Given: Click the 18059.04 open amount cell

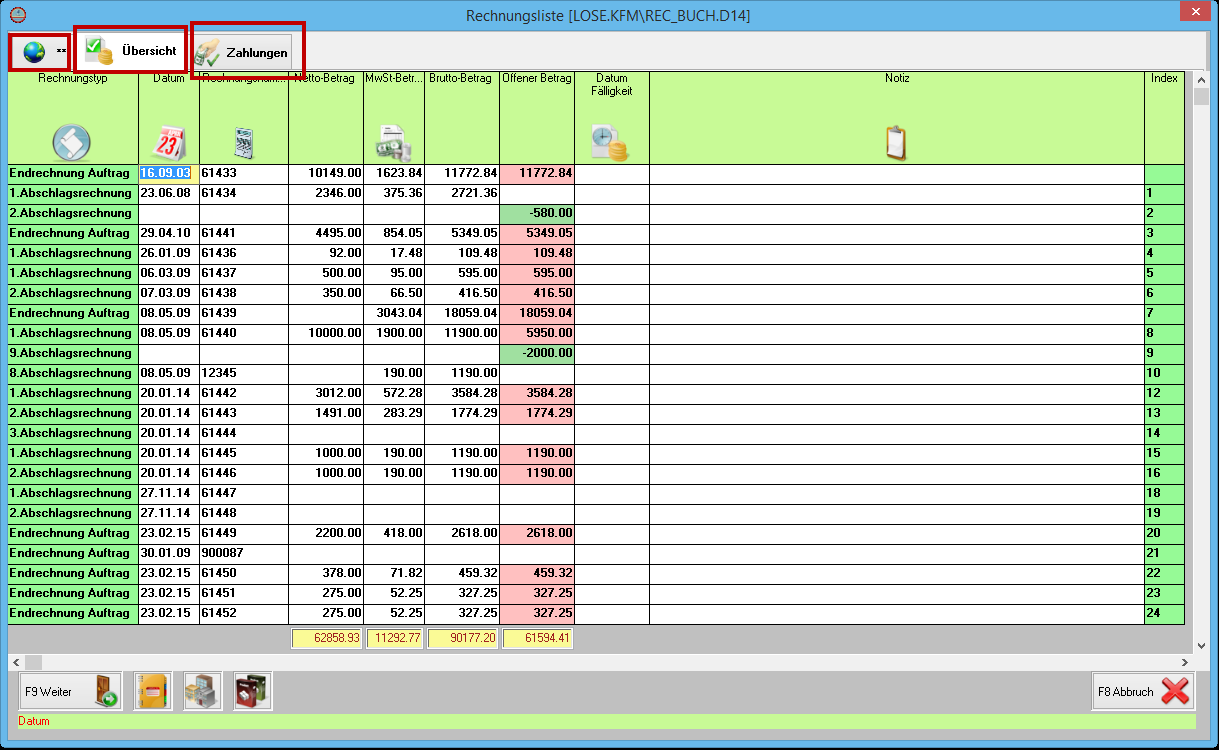Looking at the screenshot, I should (x=537, y=313).
